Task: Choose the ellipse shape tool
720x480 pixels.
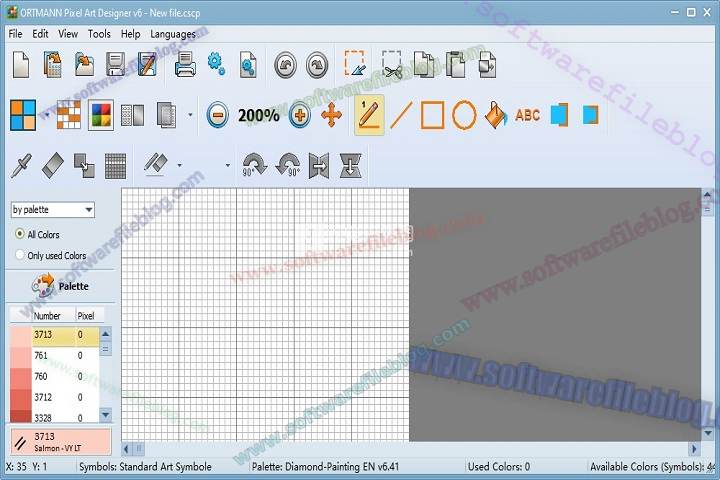Action: coord(464,115)
